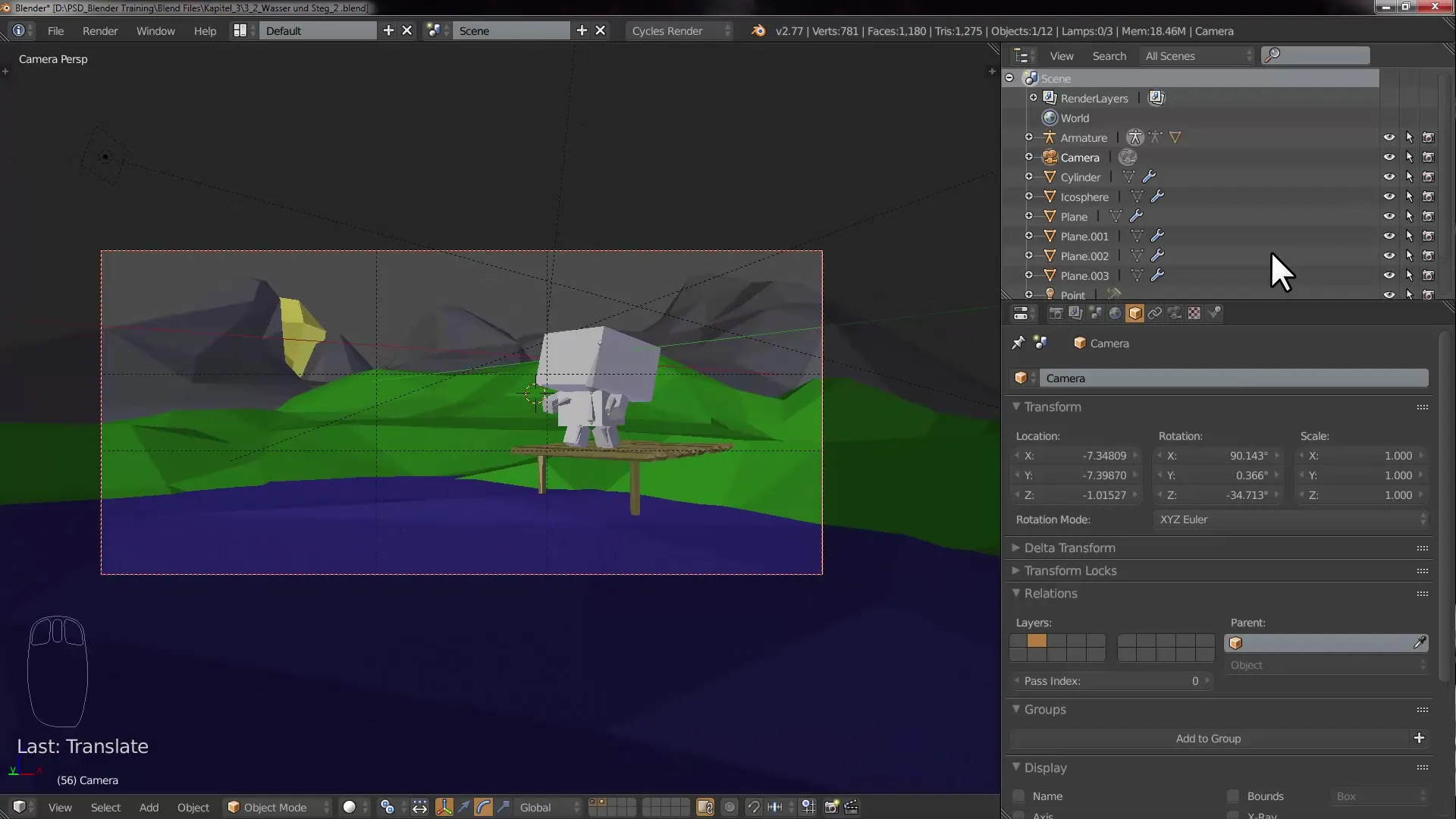Click the parent eyedropper icon
The image size is (1456, 819).
tap(1419, 643)
